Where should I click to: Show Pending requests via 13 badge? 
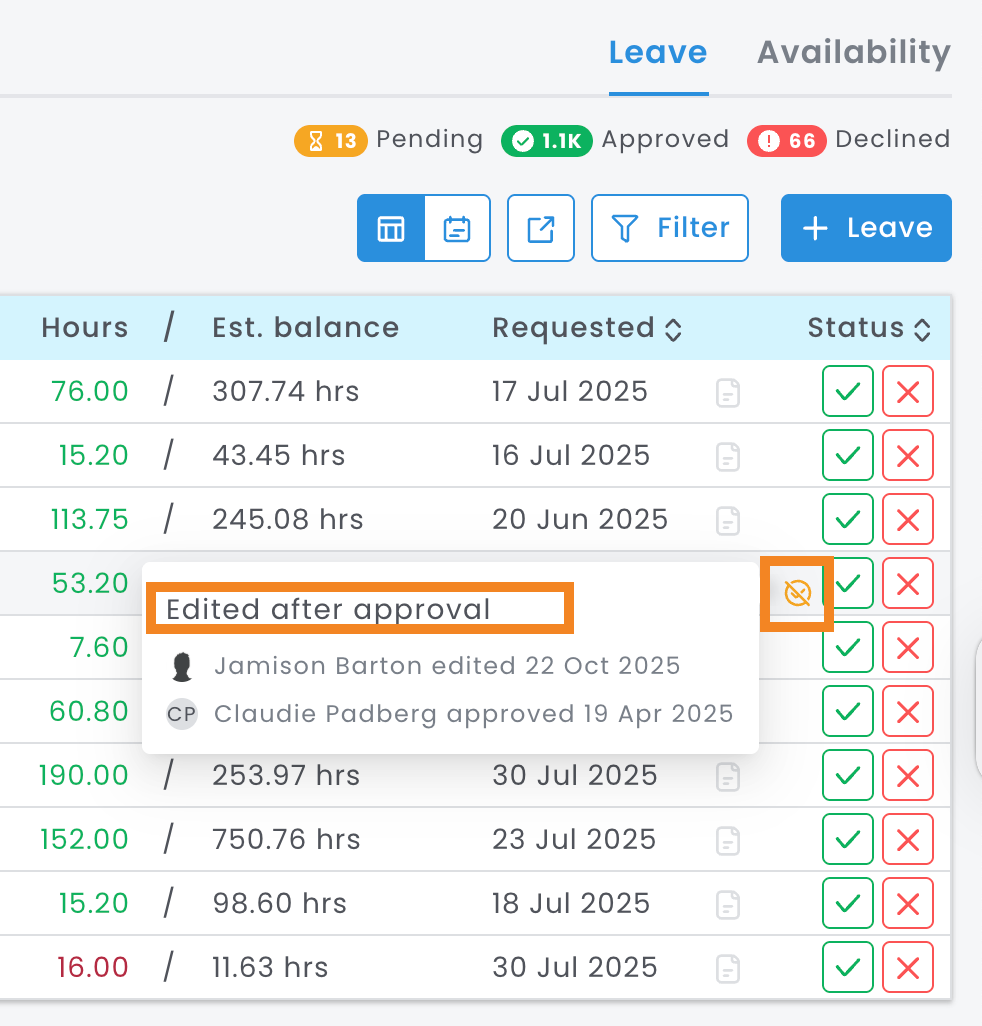point(331,140)
